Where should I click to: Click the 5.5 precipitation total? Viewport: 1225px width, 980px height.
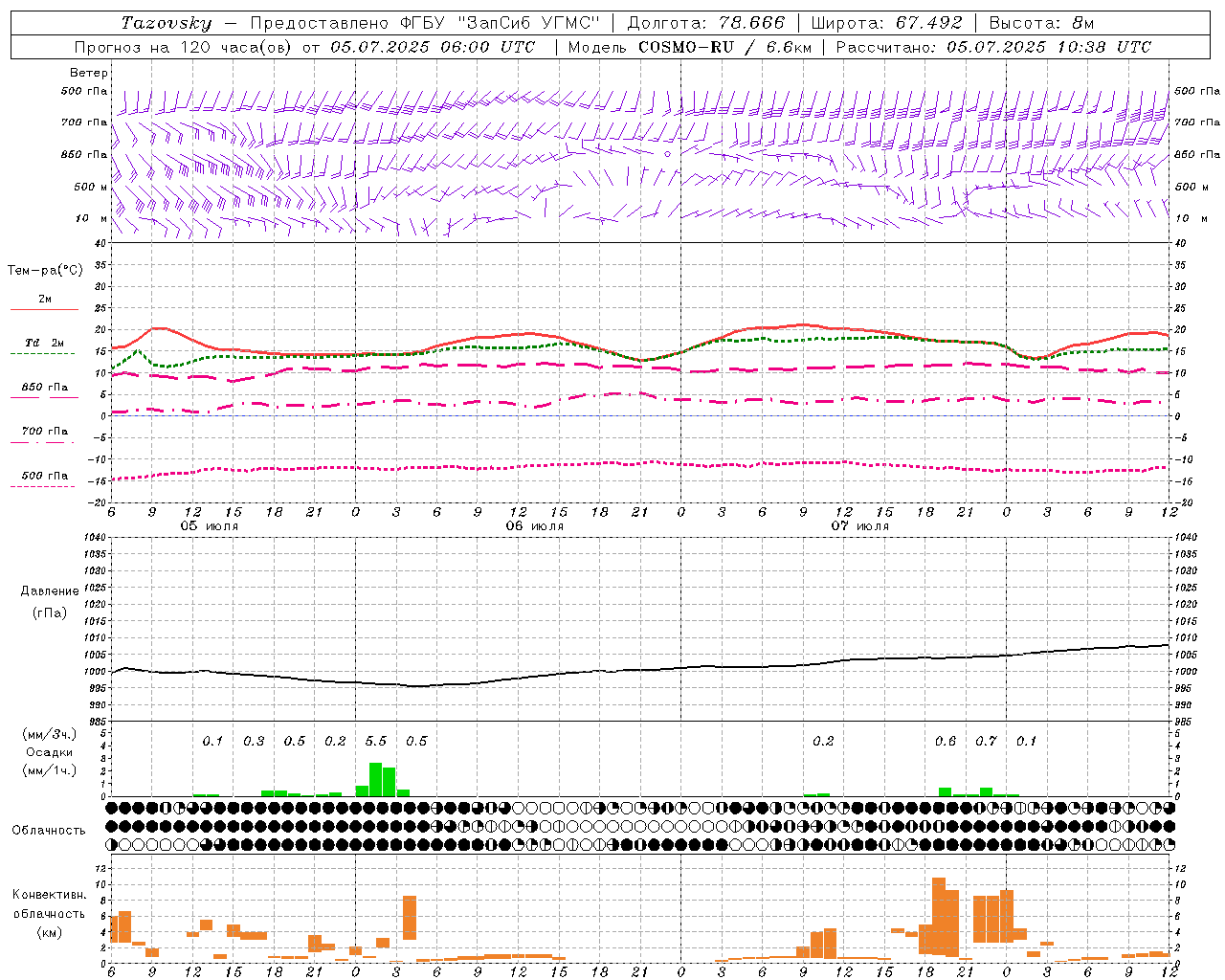[x=376, y=741]
